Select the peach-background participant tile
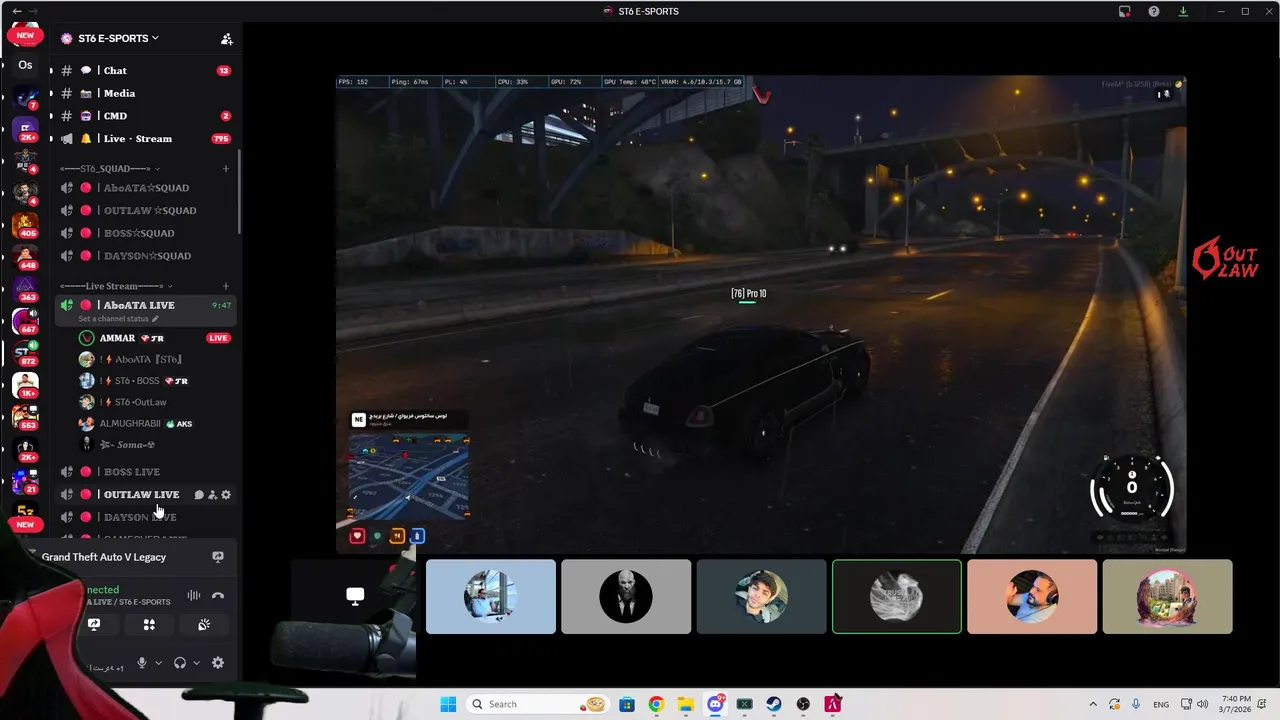 [1032, 596]
